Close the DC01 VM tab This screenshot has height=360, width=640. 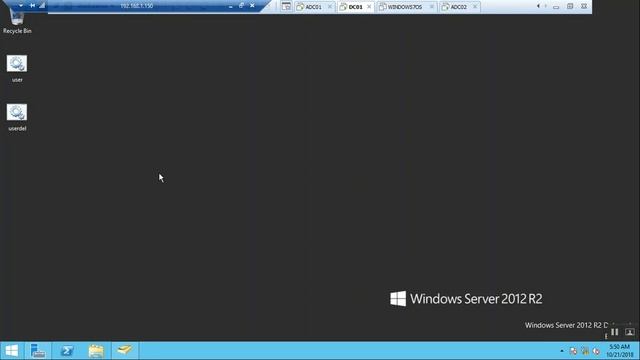[369, 7]
